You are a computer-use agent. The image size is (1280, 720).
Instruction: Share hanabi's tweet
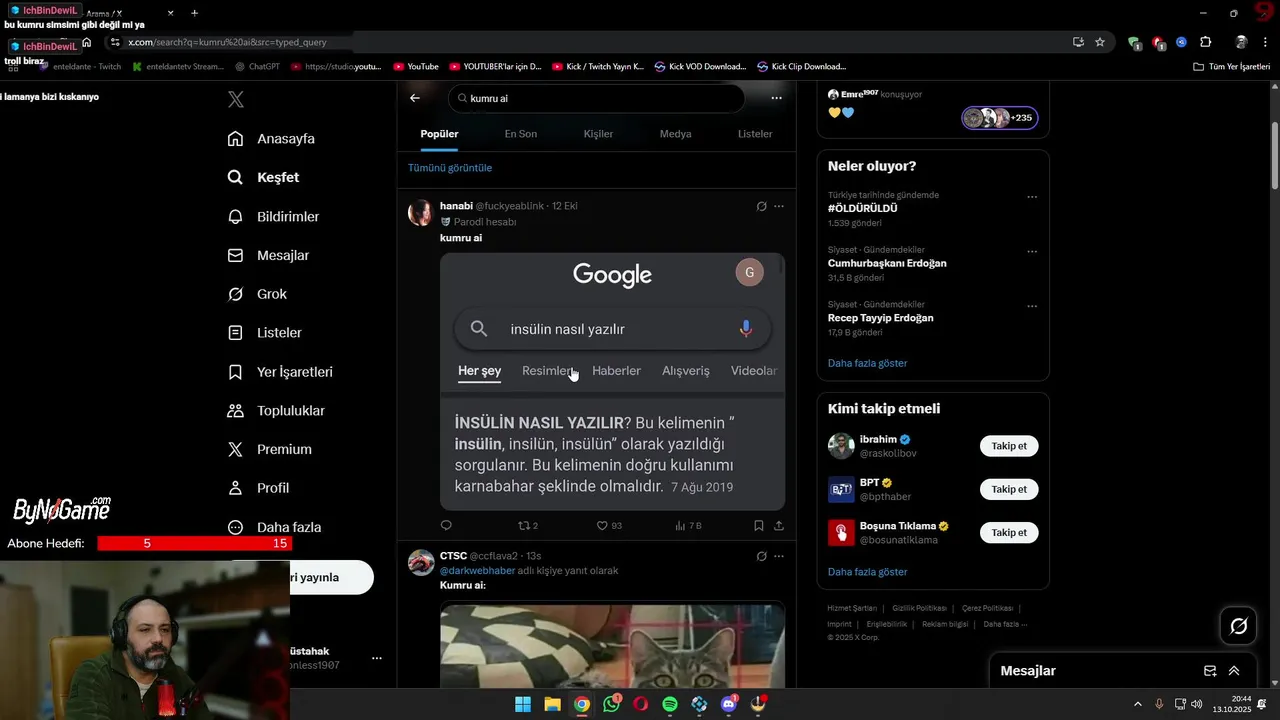[x=779, y=525]
